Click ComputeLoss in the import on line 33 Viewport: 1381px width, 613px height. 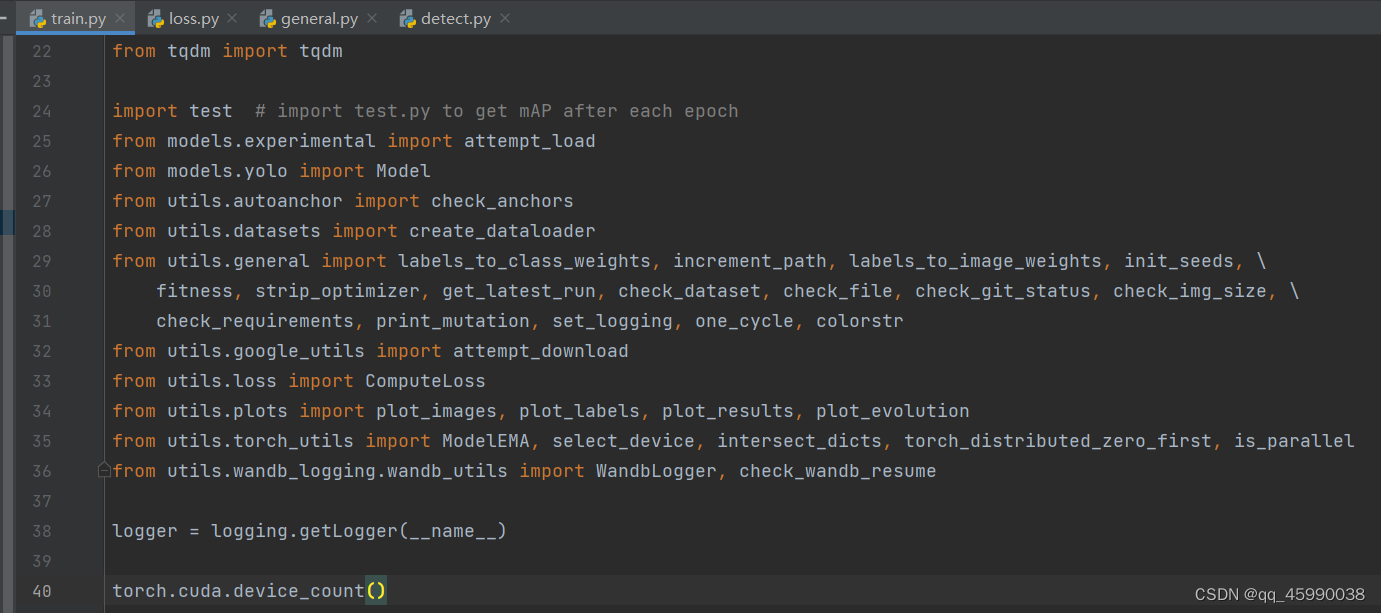424,380
